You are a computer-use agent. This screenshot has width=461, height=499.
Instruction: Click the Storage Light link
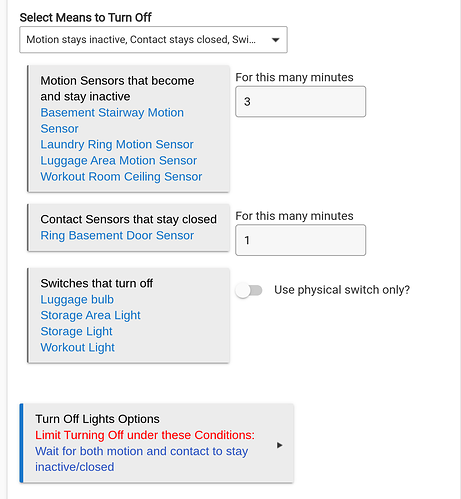pos(76,331)
